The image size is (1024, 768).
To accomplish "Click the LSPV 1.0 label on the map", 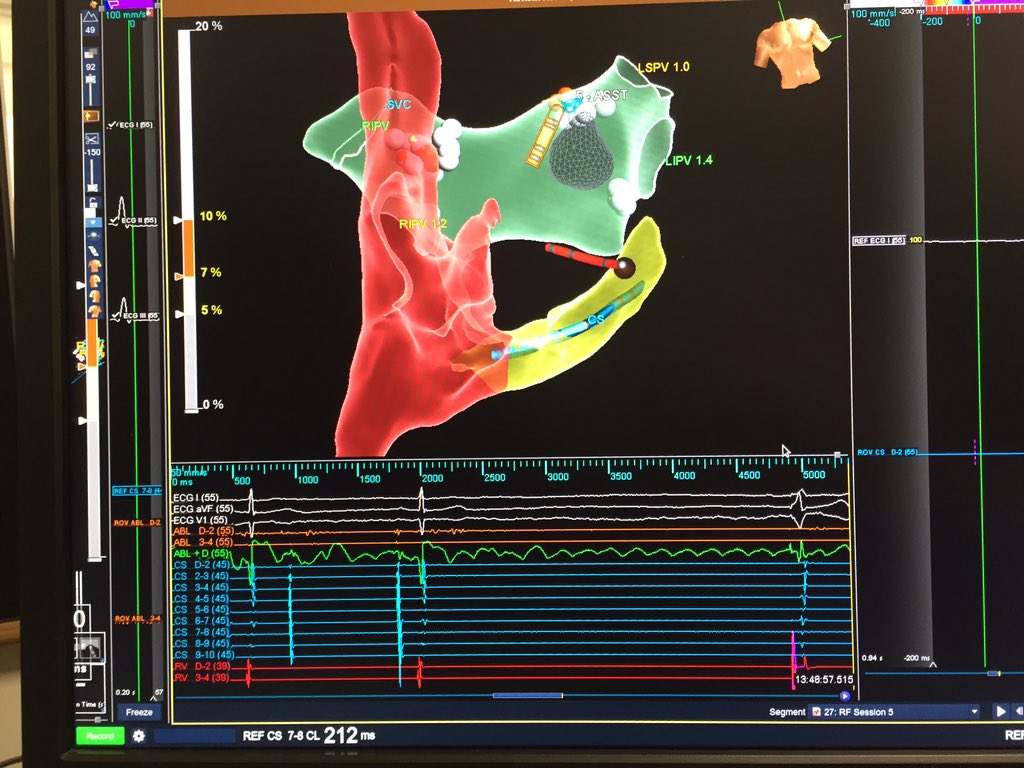I will tap(664, 67).
